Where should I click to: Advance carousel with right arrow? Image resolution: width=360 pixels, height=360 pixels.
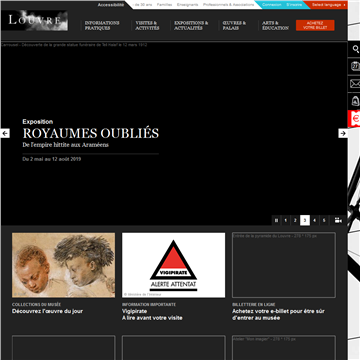(x=343, y=133)
